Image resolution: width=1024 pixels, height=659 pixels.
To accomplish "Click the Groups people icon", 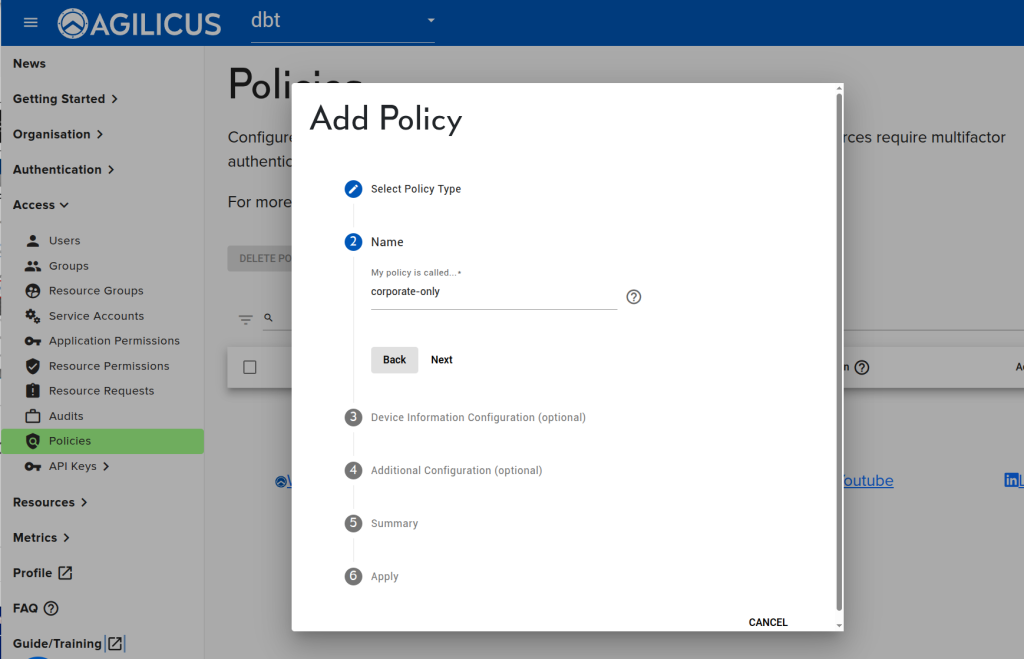I will 33,265.
